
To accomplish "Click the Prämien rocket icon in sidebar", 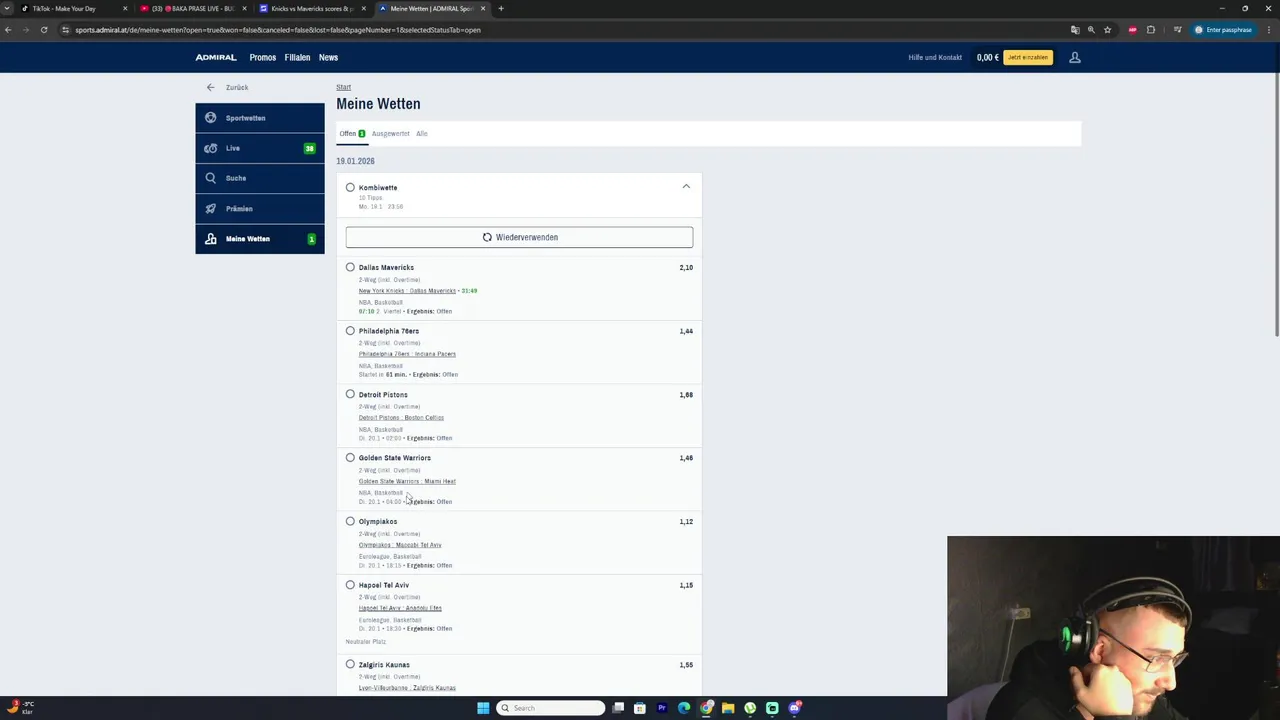I will click(210, 208).
